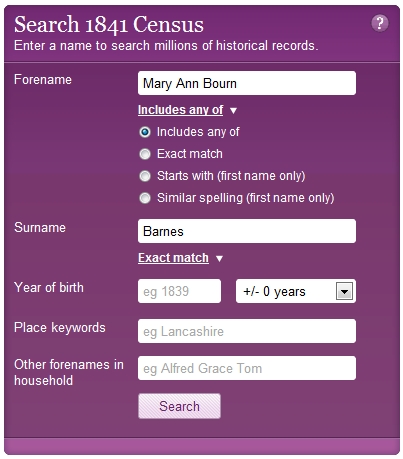Select the Other forenames in household field
Image resolution: width=403 pixels, height=459 pixels.
point(247,368)
